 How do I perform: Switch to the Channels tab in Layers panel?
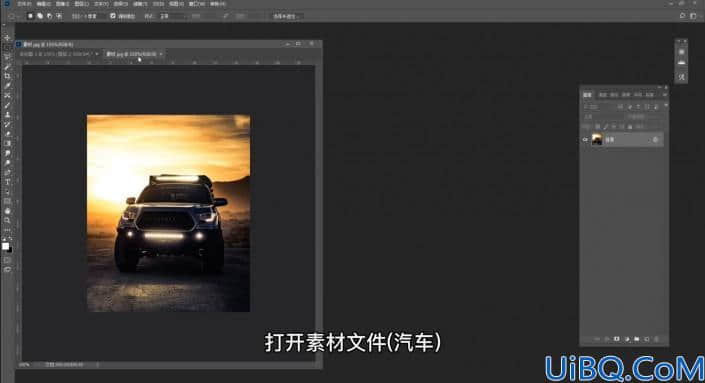pyautogui.click(x=602, y=95)
